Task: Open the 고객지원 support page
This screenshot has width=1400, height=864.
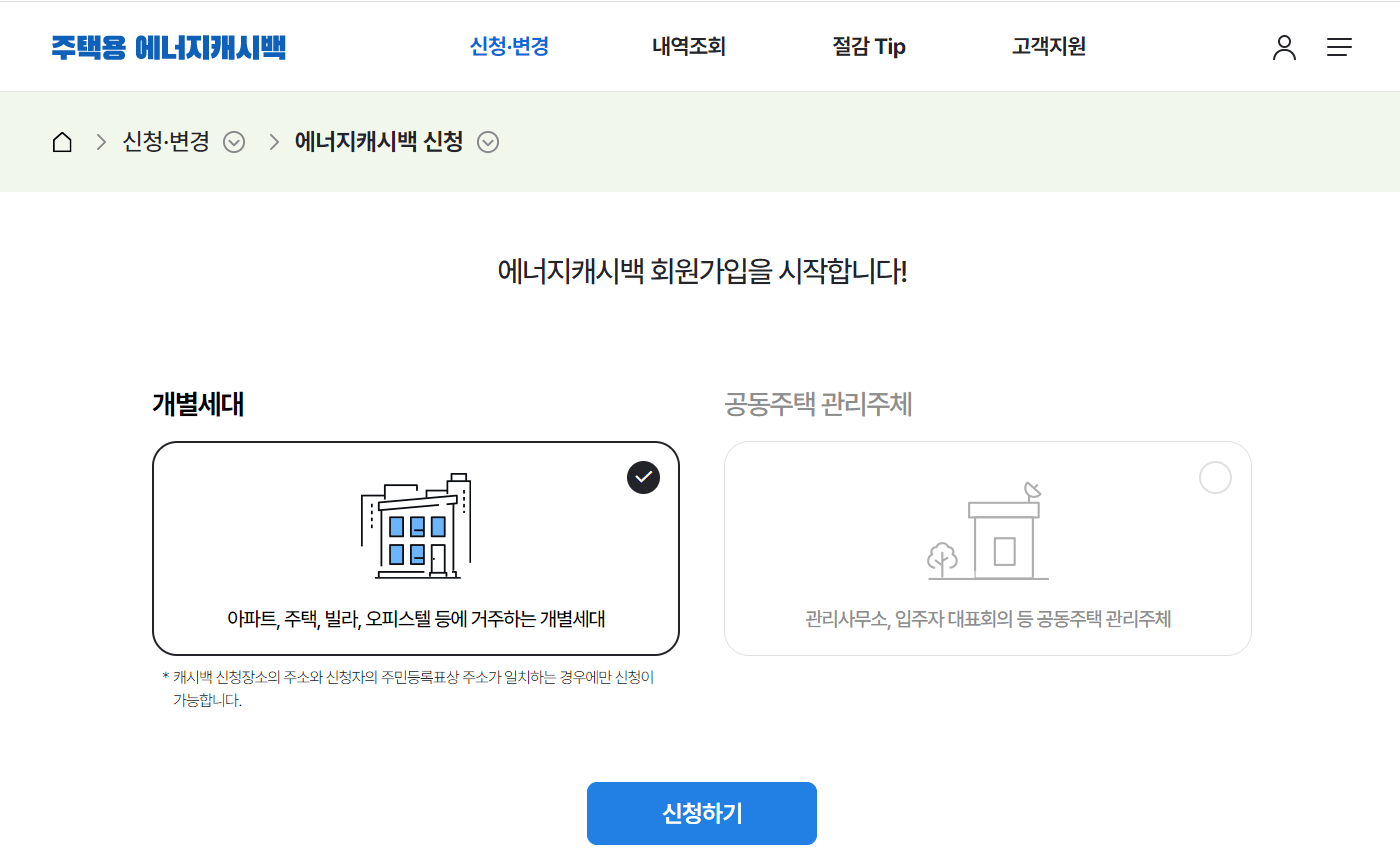Action: pyautogui.click(x=1048, y=46)
